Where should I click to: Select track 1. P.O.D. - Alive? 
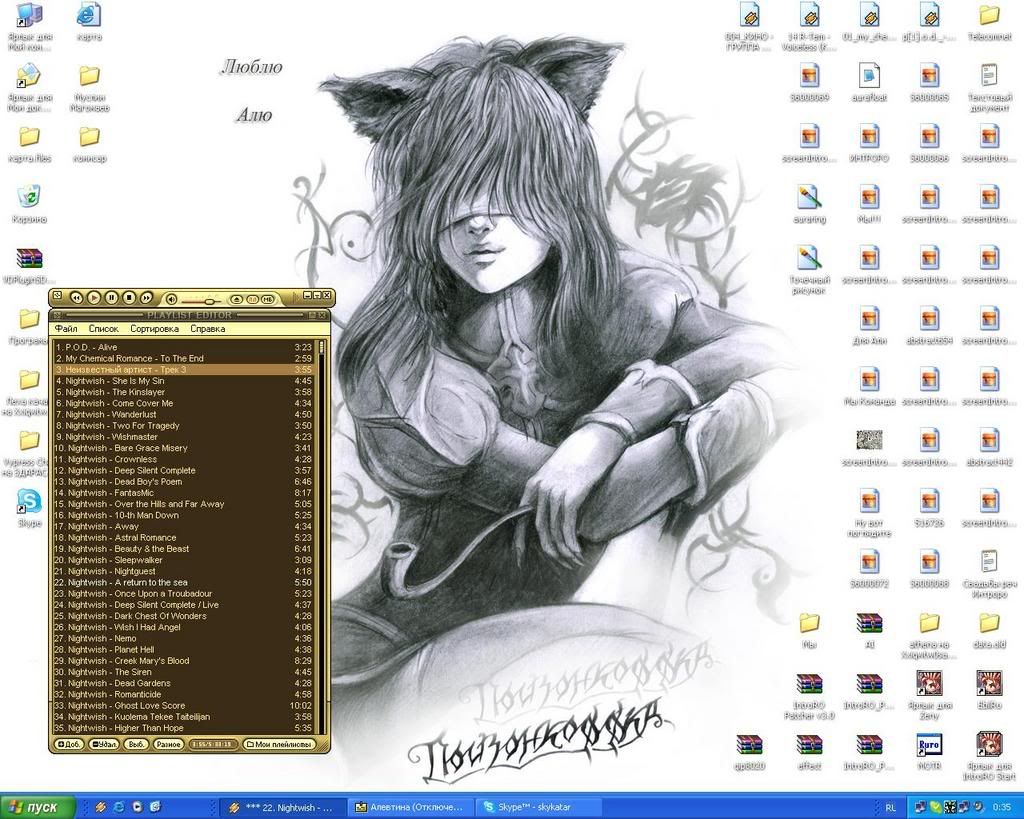click(184, 347)
